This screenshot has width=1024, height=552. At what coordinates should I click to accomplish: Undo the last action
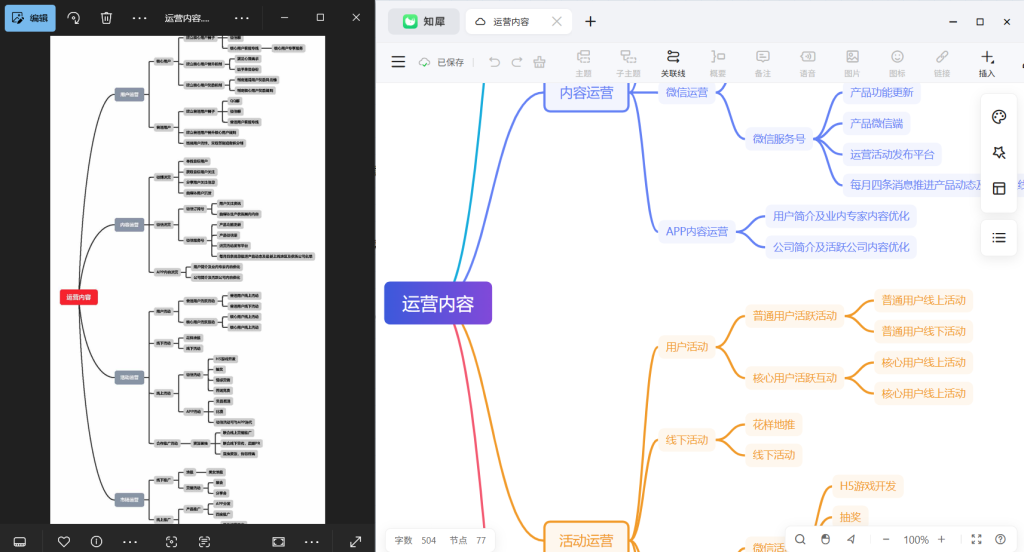[x=494, y=62]
